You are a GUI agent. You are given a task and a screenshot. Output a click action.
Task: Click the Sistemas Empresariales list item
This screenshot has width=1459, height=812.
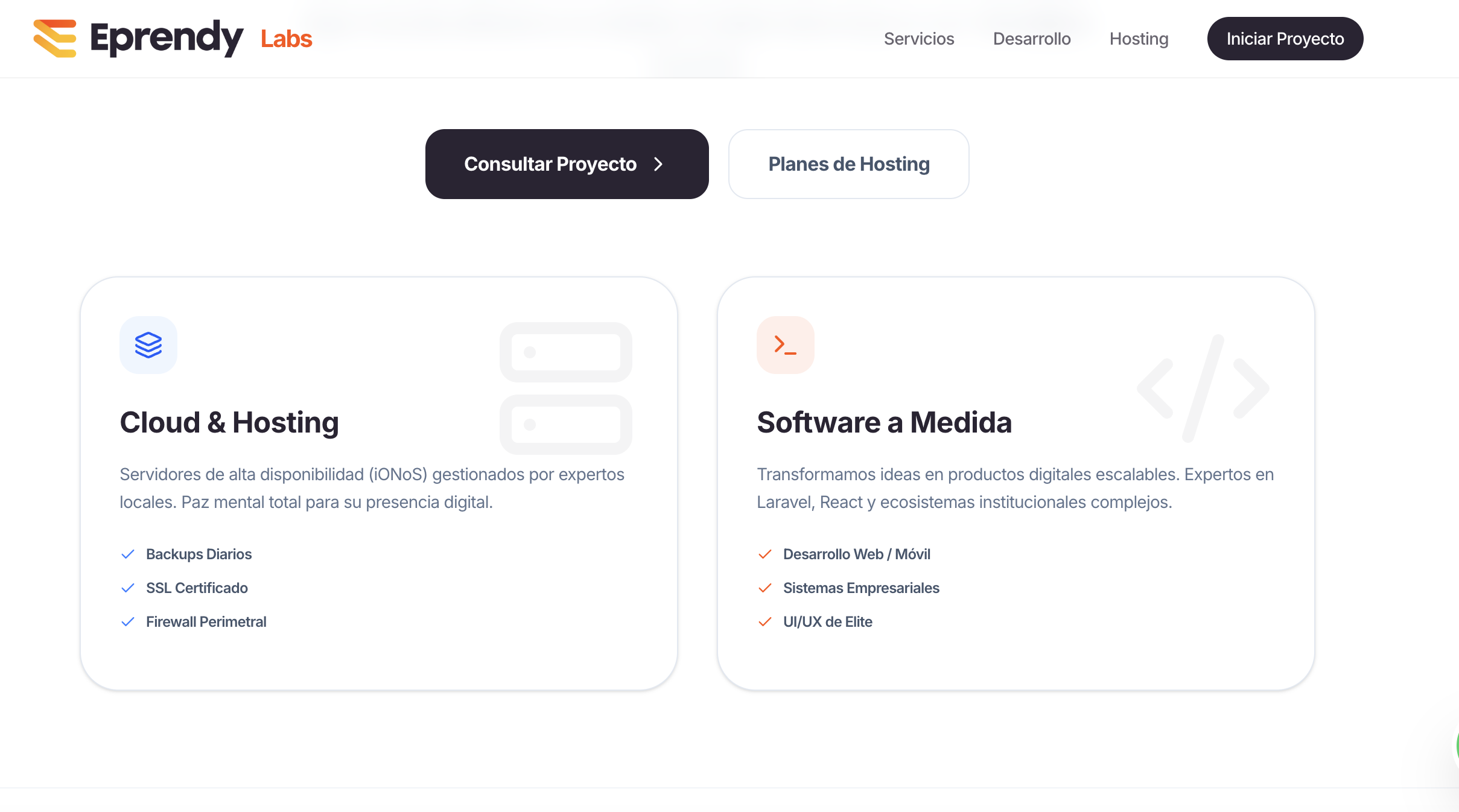[849, 588]
